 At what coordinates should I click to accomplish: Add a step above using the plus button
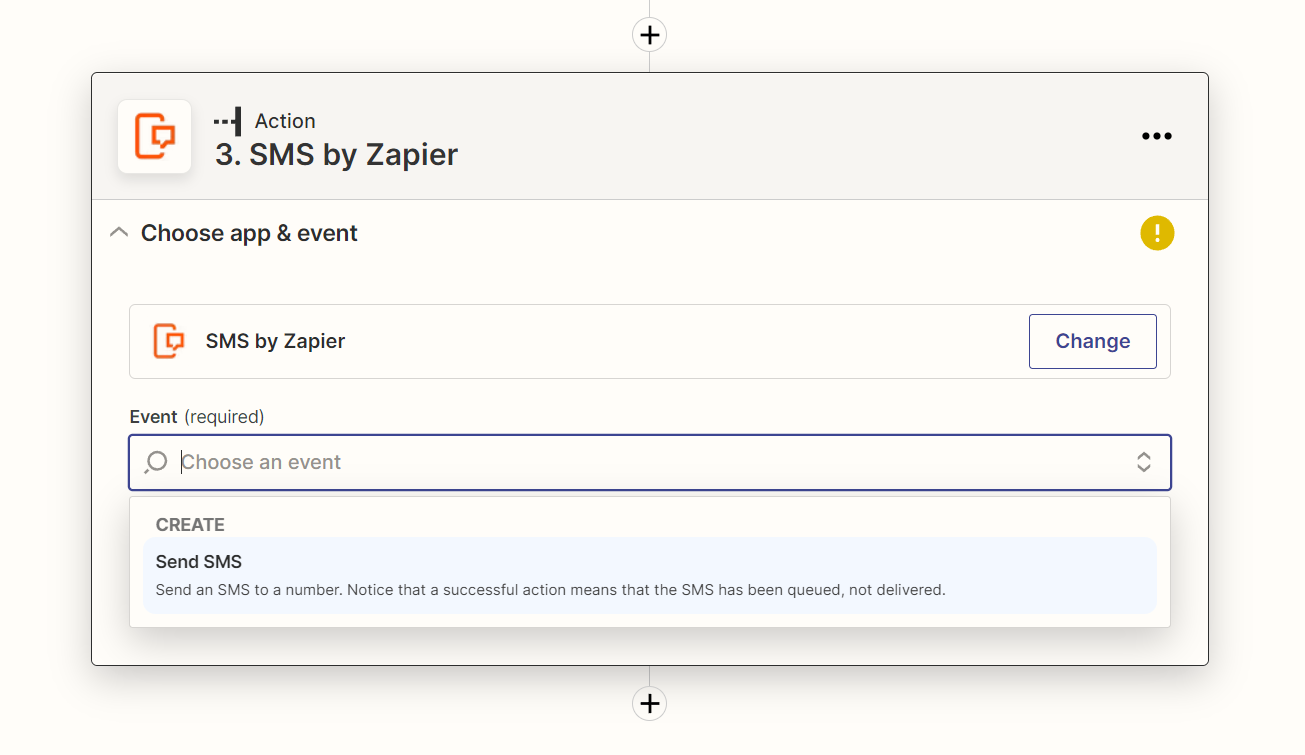tap(650, 35)
